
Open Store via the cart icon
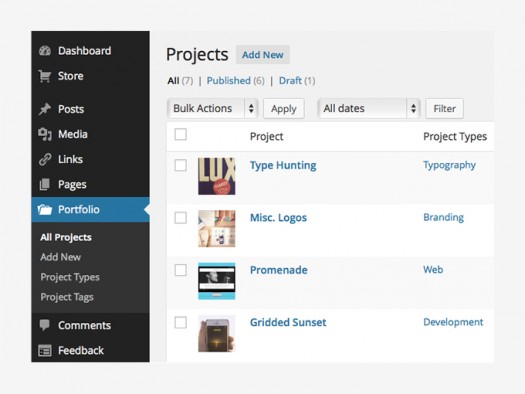click(45, 76)
